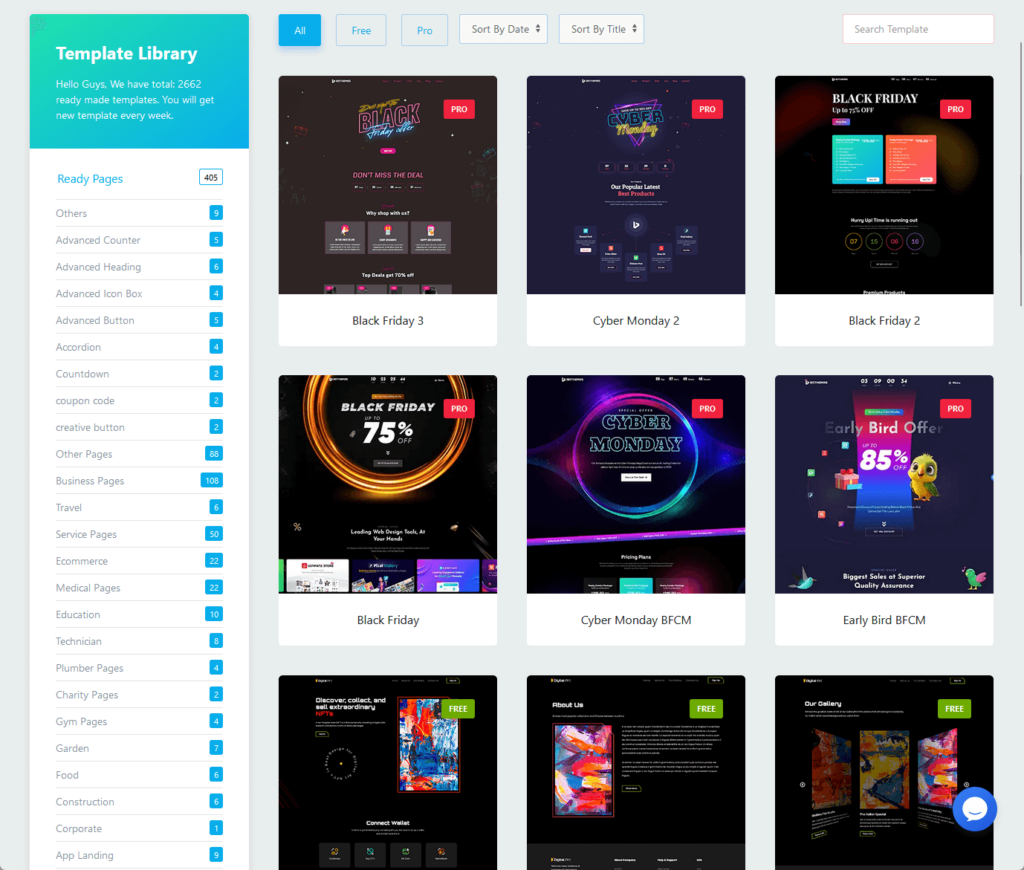The image size is (1024, 870).
Task: Select the Other Pages category
Action: (x=138, y=455)
